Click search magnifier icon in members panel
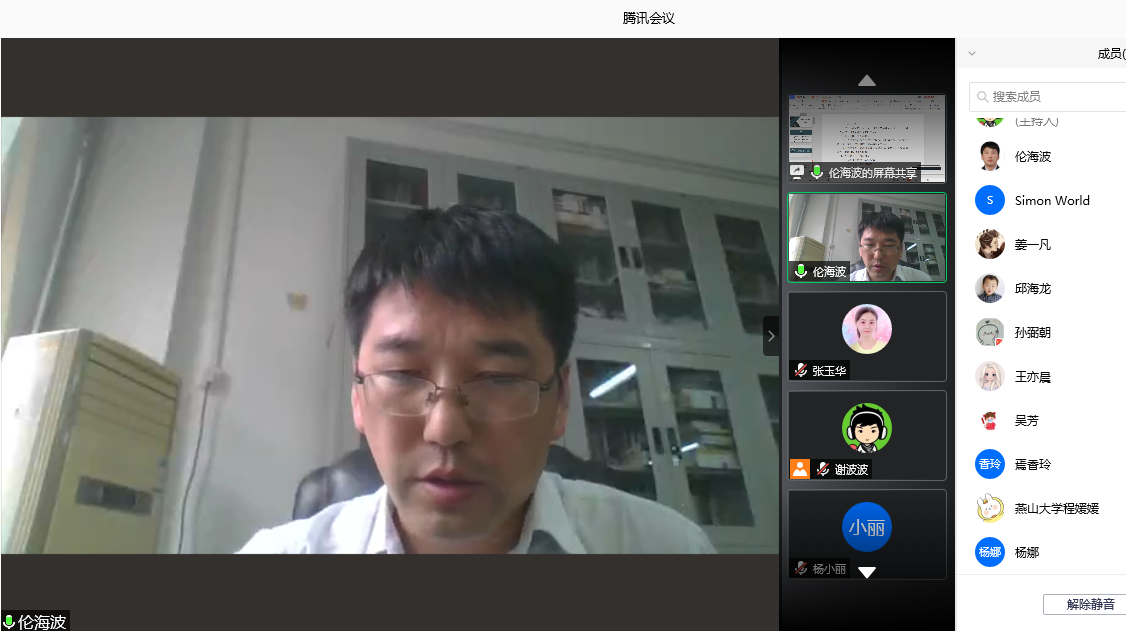 click(x=982, y=97)
